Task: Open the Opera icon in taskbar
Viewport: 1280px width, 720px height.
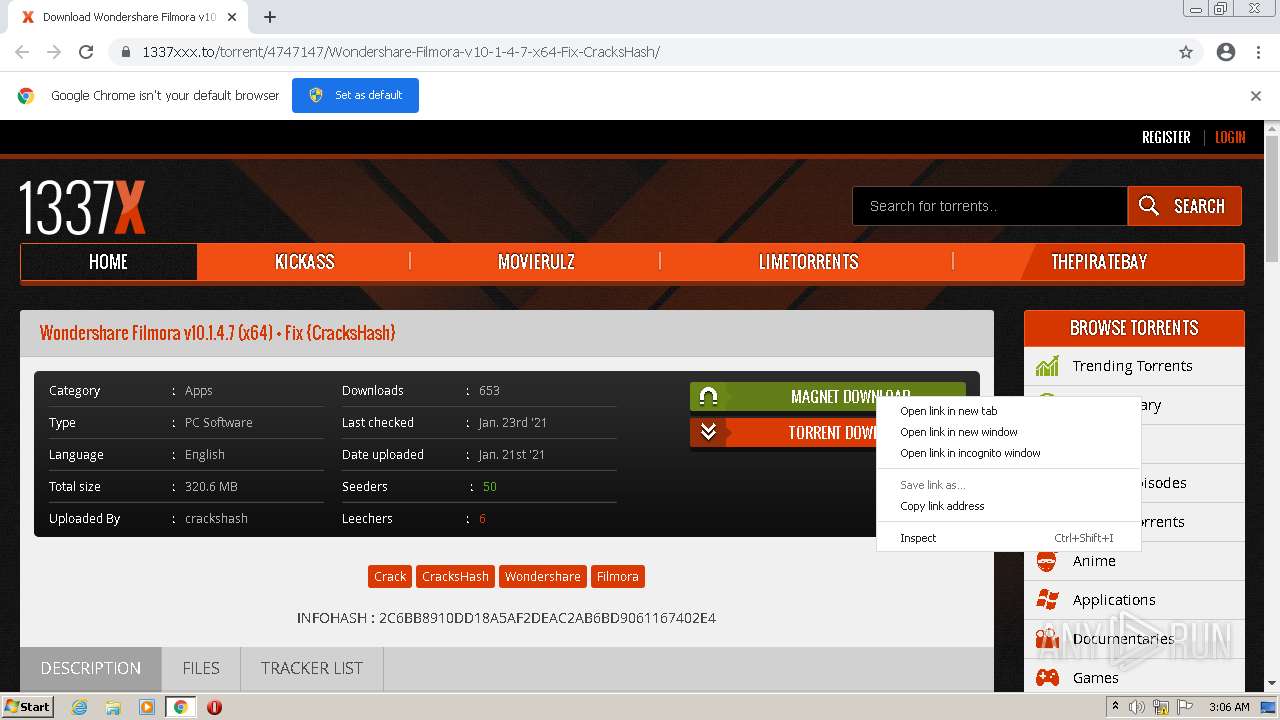Action: [214, 707]
